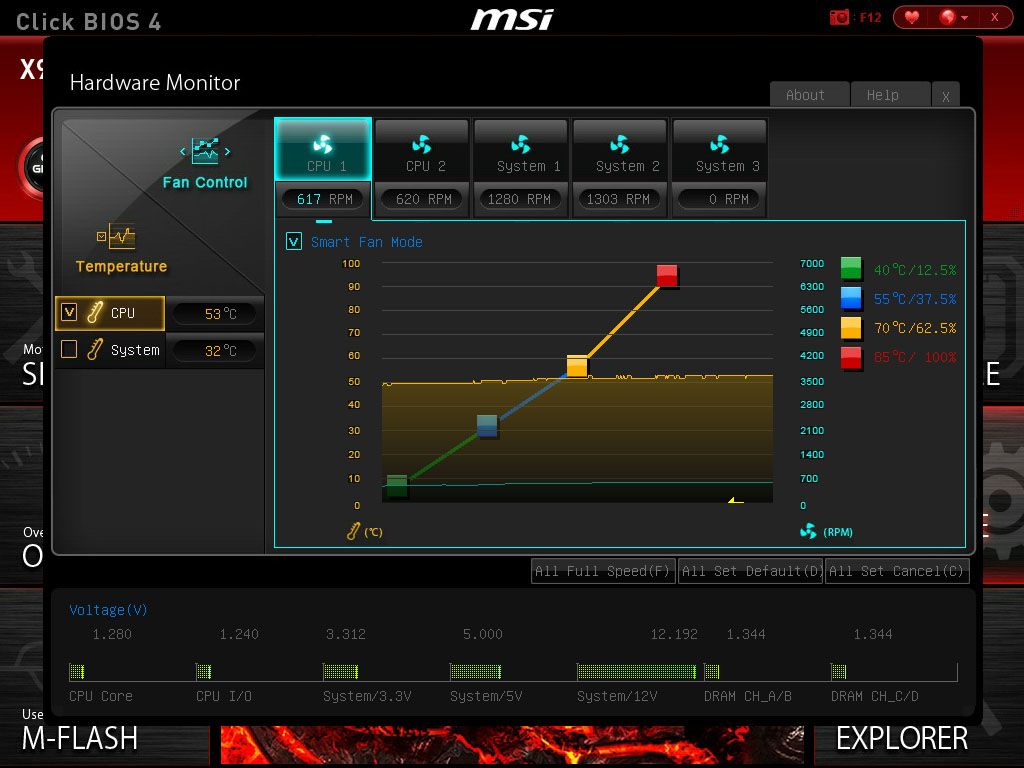Switch to the System 1 fan tab
Viewport: 1024px width, 768px height.
tap(521, 150)
